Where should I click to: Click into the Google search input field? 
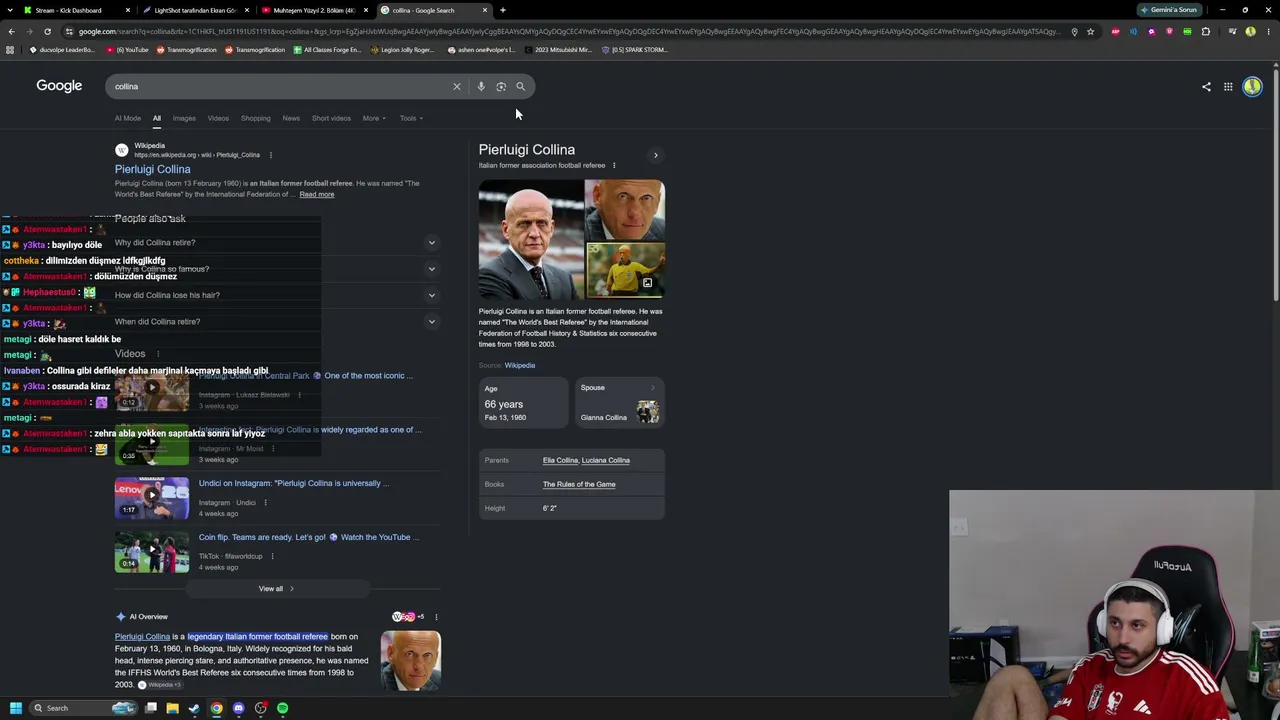click(x=280, y=86)
